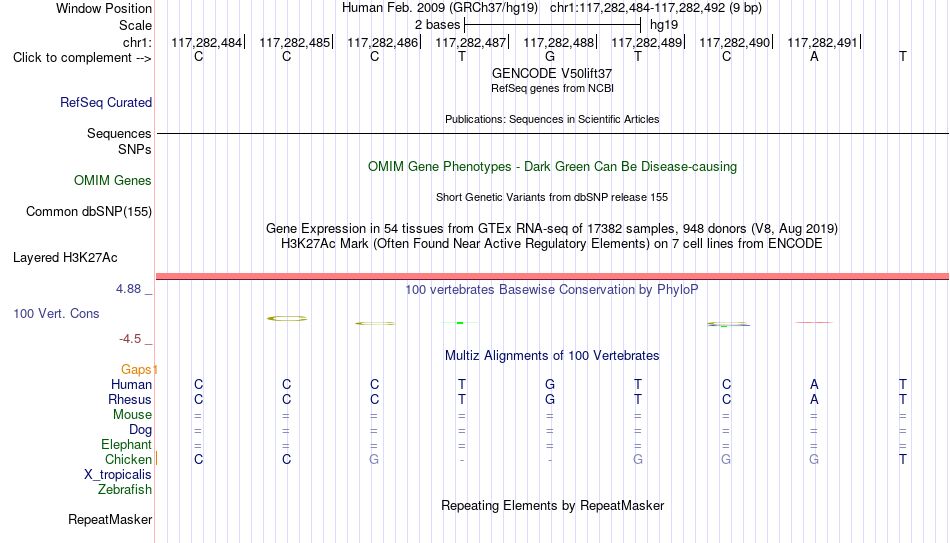This screenshot has height=543, width=950.
Task: Click the Mouse species label
Action: [132, 415]
